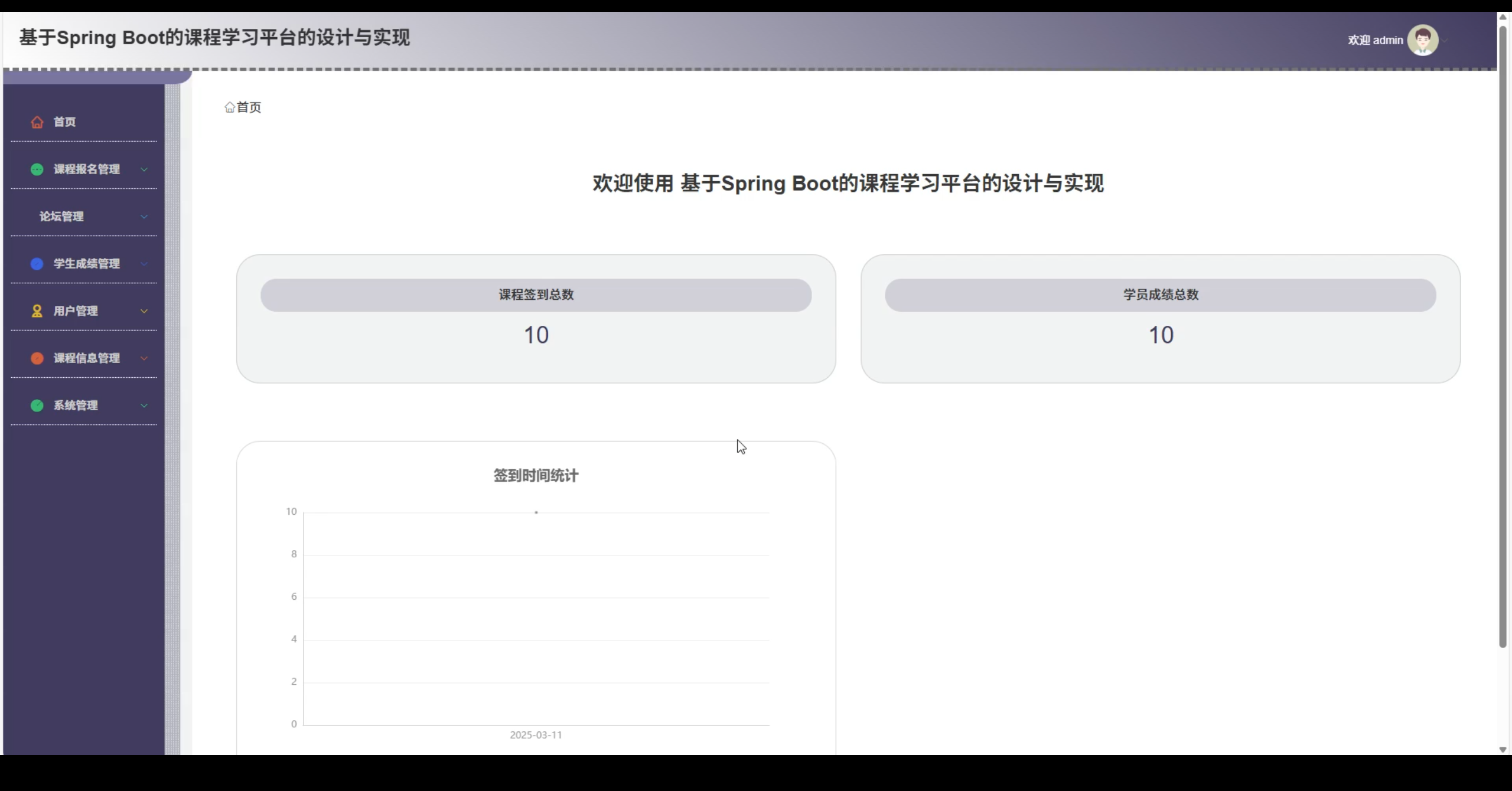Click the data point on 签到时间统计 chart

536,512
